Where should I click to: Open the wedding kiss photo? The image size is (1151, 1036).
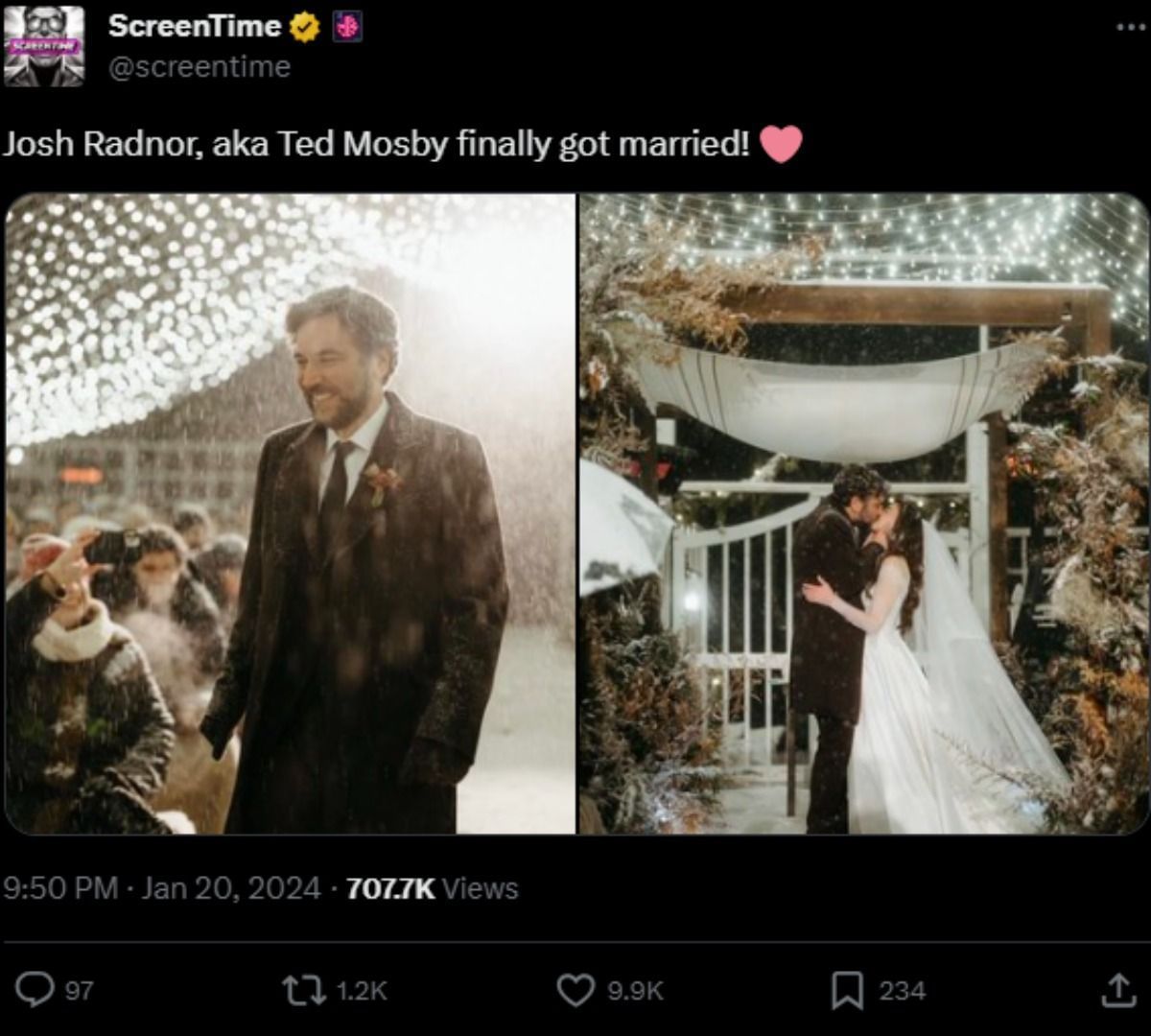point(858,518)
